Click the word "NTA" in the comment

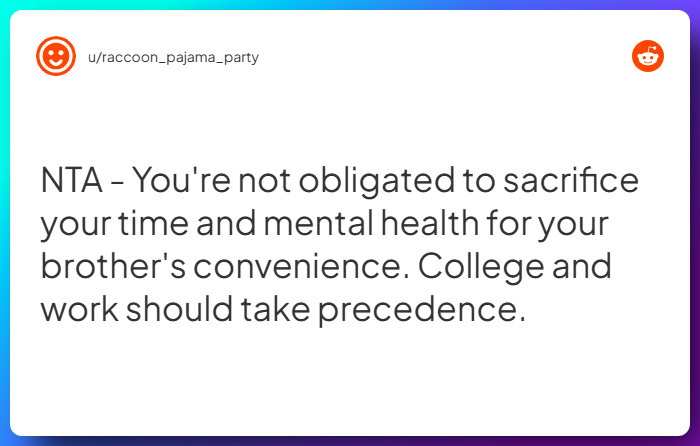coord(72,183)
